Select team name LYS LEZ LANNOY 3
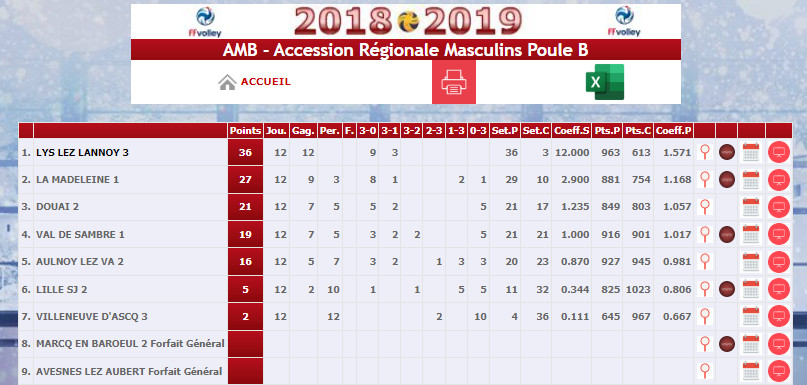Screen dimensions: 807x385 tap(82, 153)
